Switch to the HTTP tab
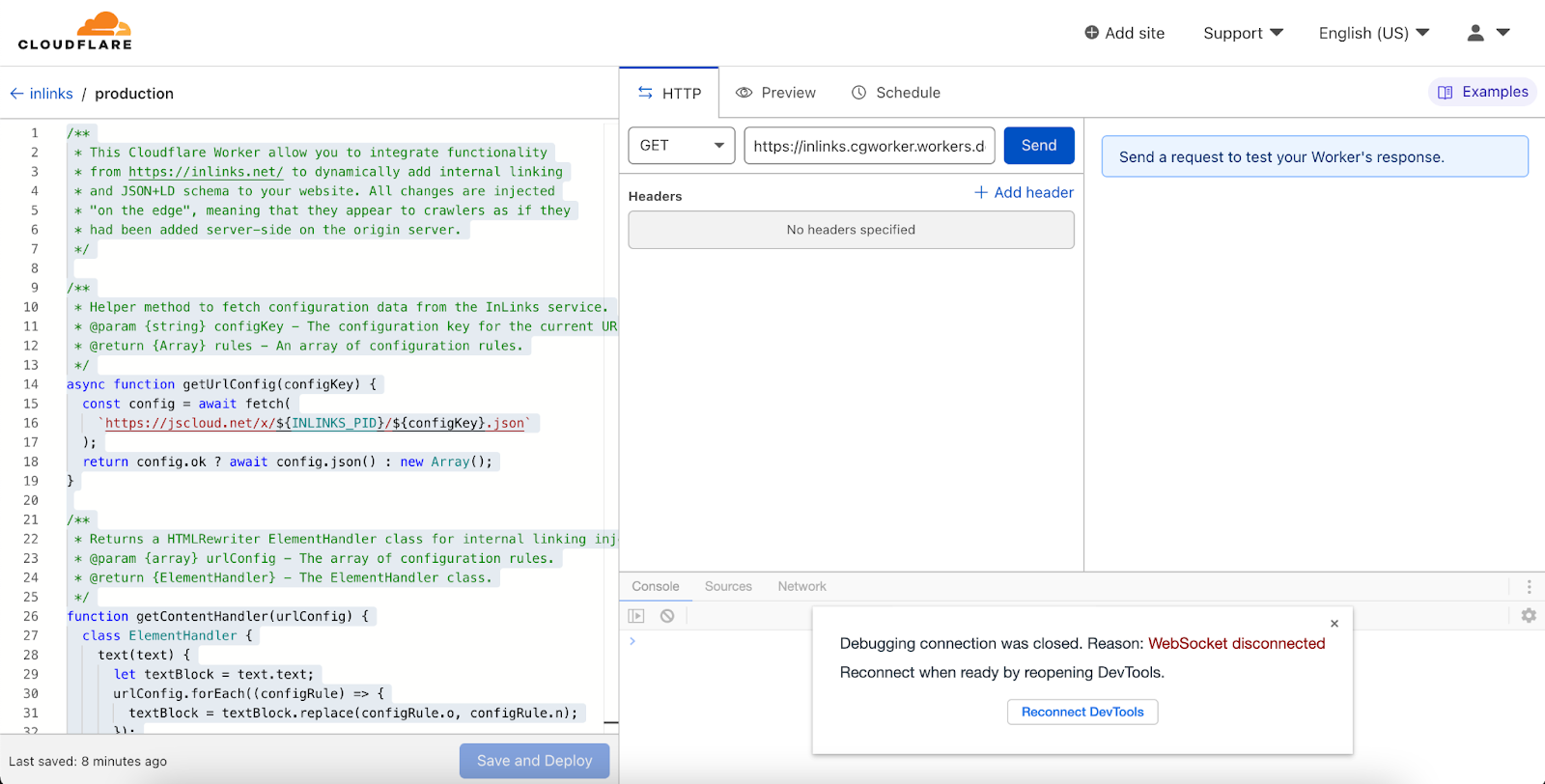This screenshot has height=784, width=1545. click(x=669, y=93)
